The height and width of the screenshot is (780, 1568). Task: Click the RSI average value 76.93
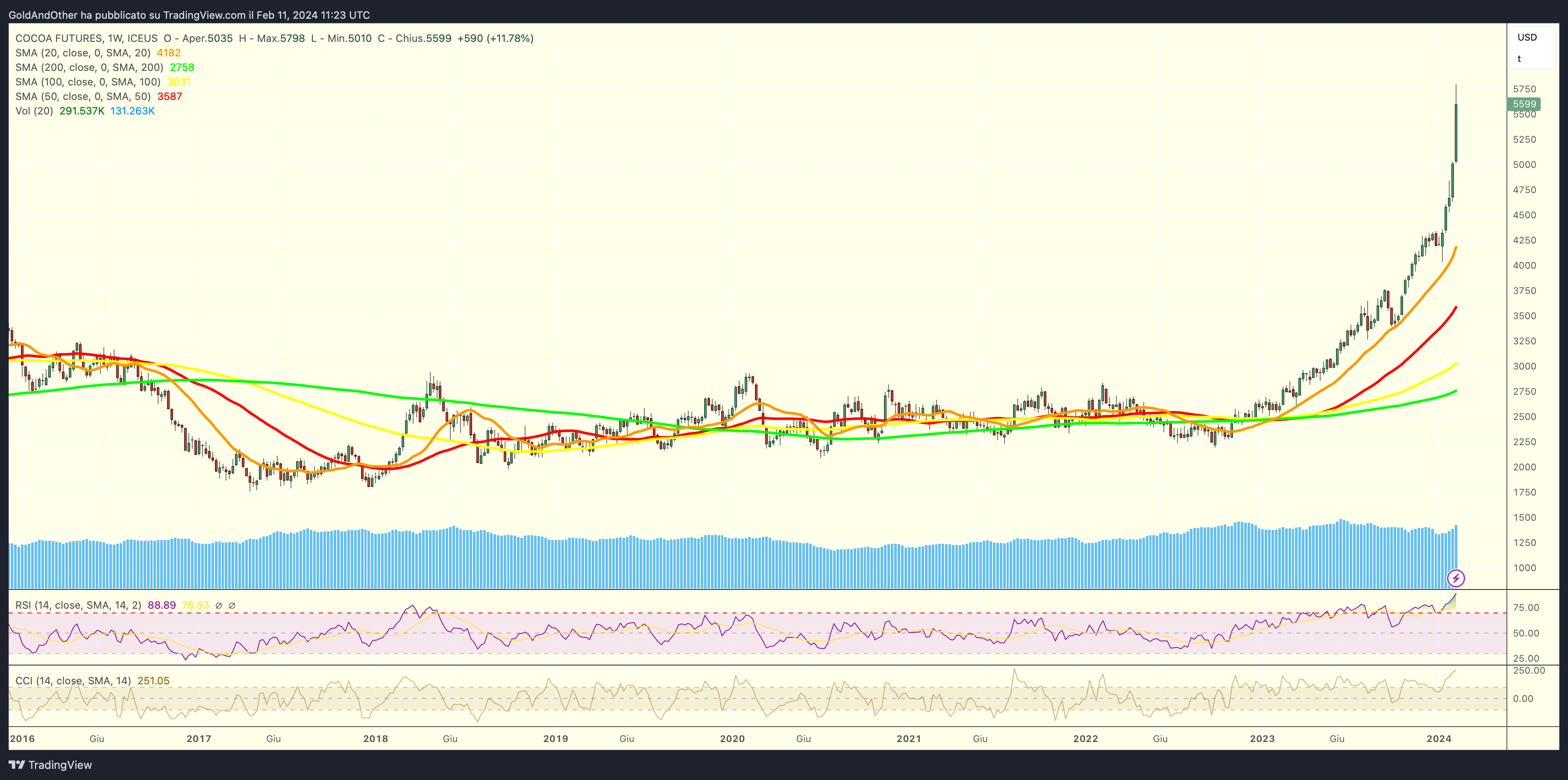(x=195, y=605)
